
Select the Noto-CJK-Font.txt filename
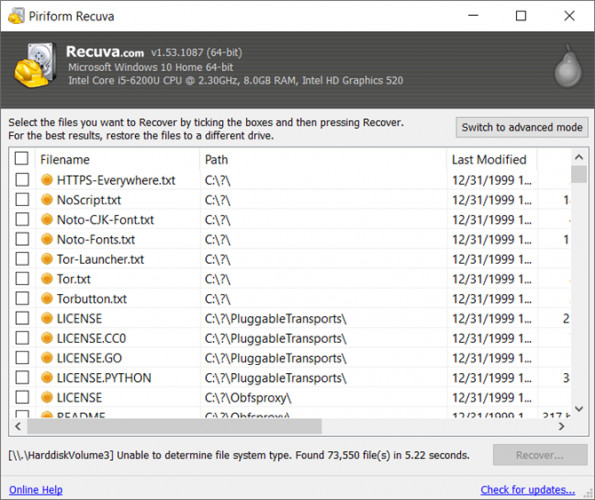click(x=105, y=220)
